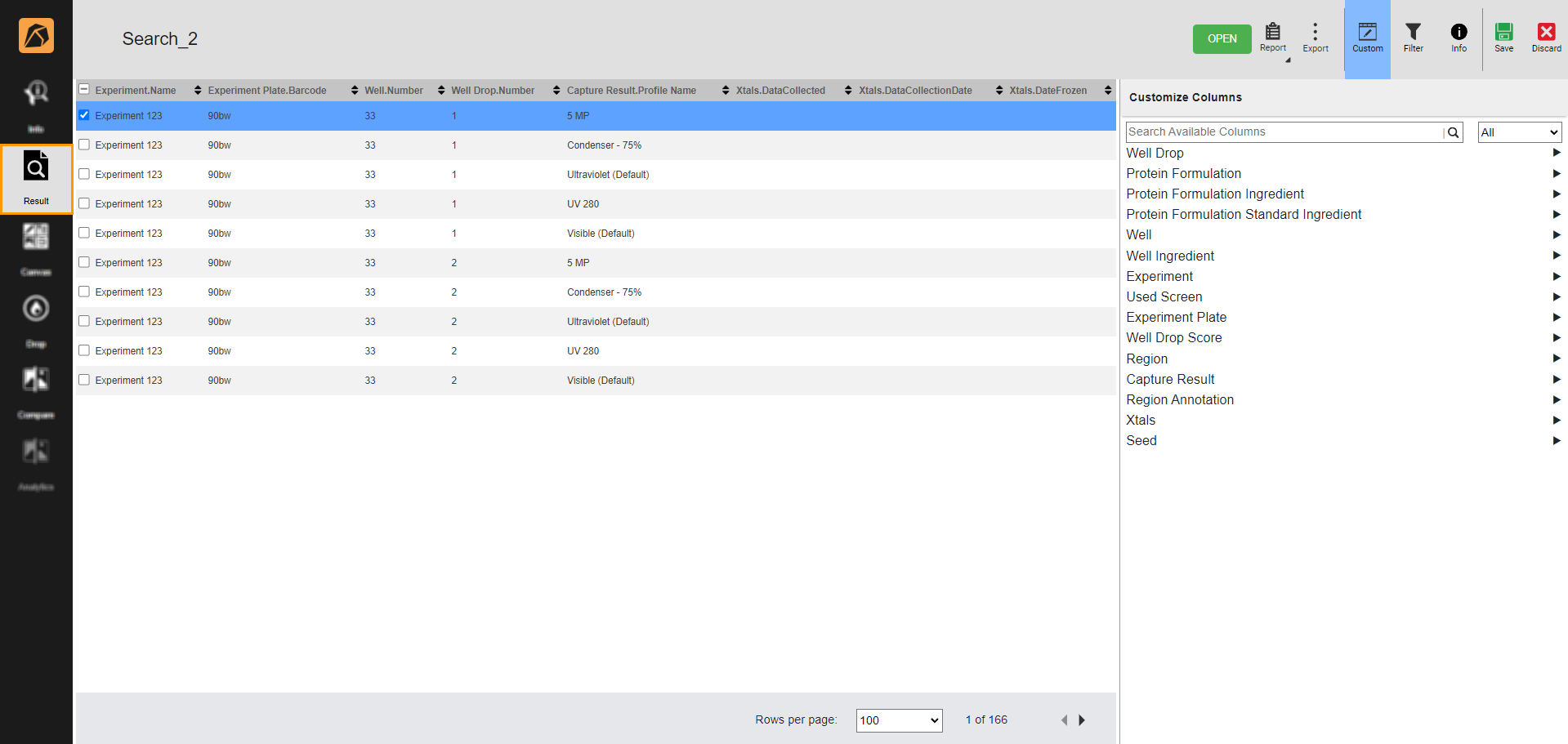Toggle the Custom columns panel icon
Image resolution: width=1568 pixels, height=744 pixels.
[1367, 38]
